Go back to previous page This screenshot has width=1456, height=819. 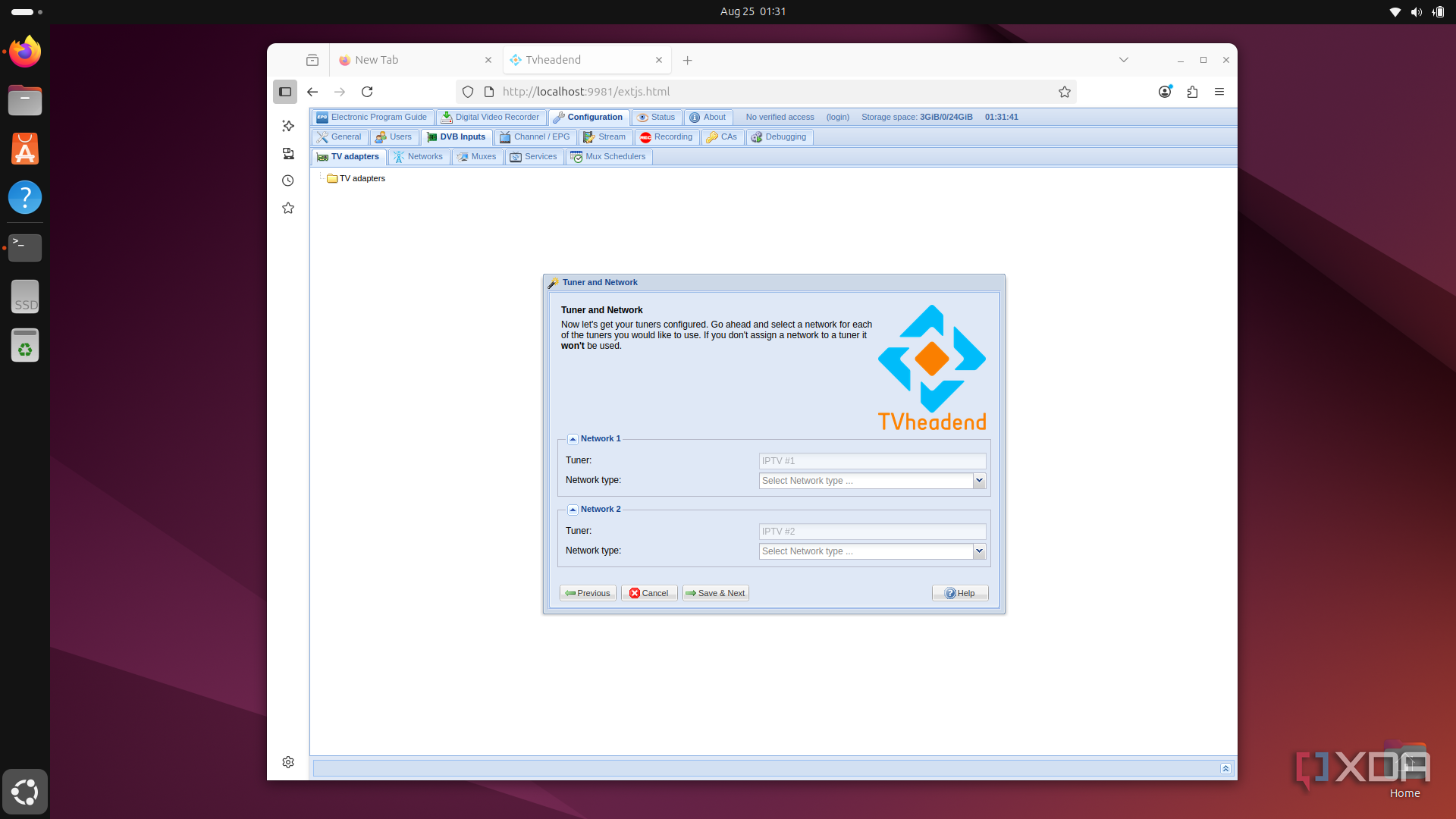[x=312, y=92]
